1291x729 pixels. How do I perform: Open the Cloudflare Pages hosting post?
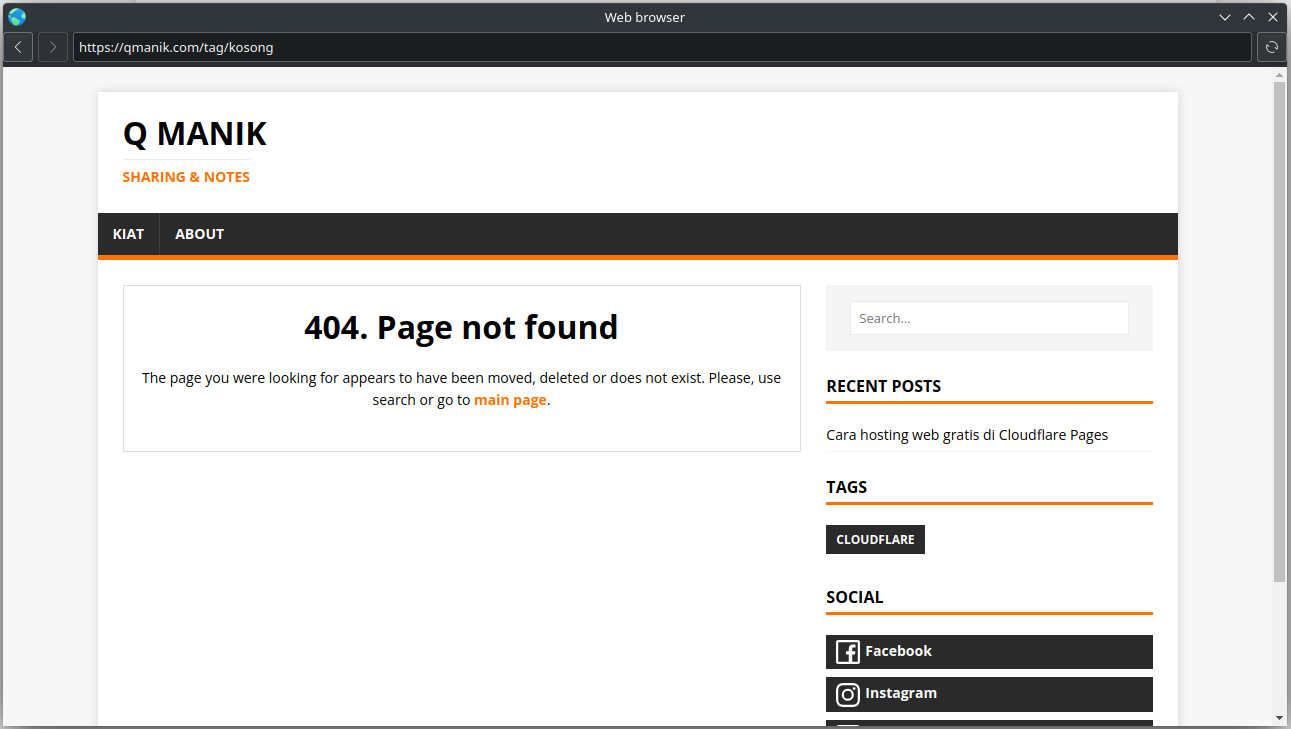(967, 434)
